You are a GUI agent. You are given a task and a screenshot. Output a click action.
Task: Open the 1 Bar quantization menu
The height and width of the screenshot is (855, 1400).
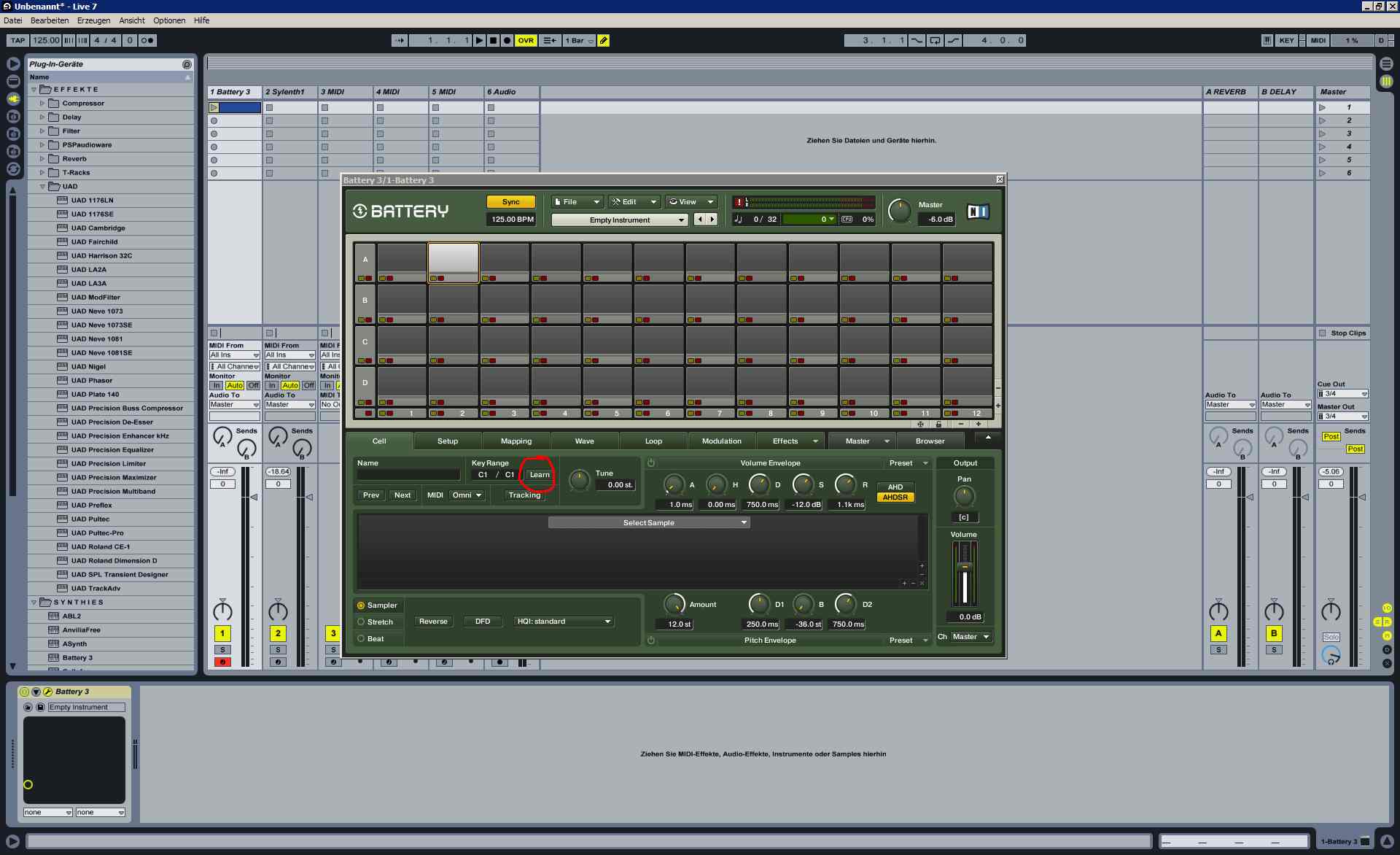click(x=579, y=41)
